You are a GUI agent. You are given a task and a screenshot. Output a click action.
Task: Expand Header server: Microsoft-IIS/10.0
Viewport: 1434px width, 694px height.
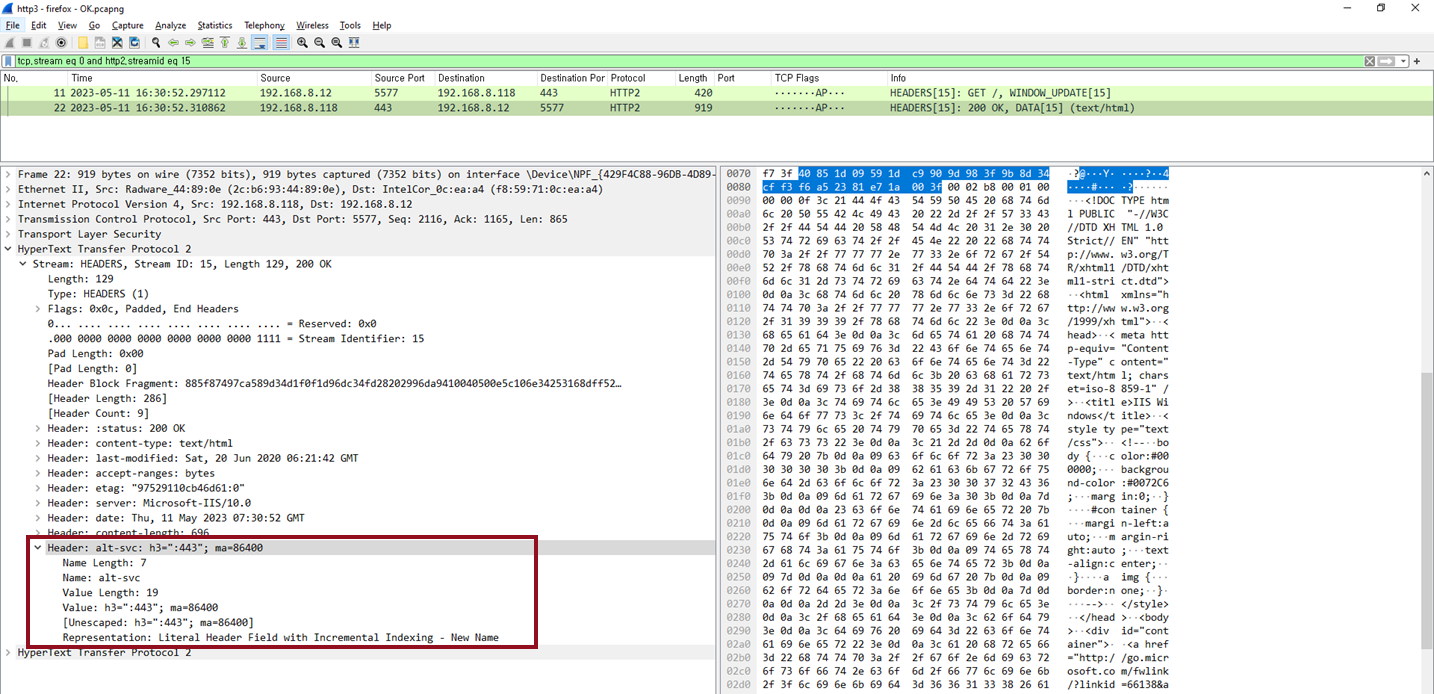pyautogui.click(x=38, y=503)
